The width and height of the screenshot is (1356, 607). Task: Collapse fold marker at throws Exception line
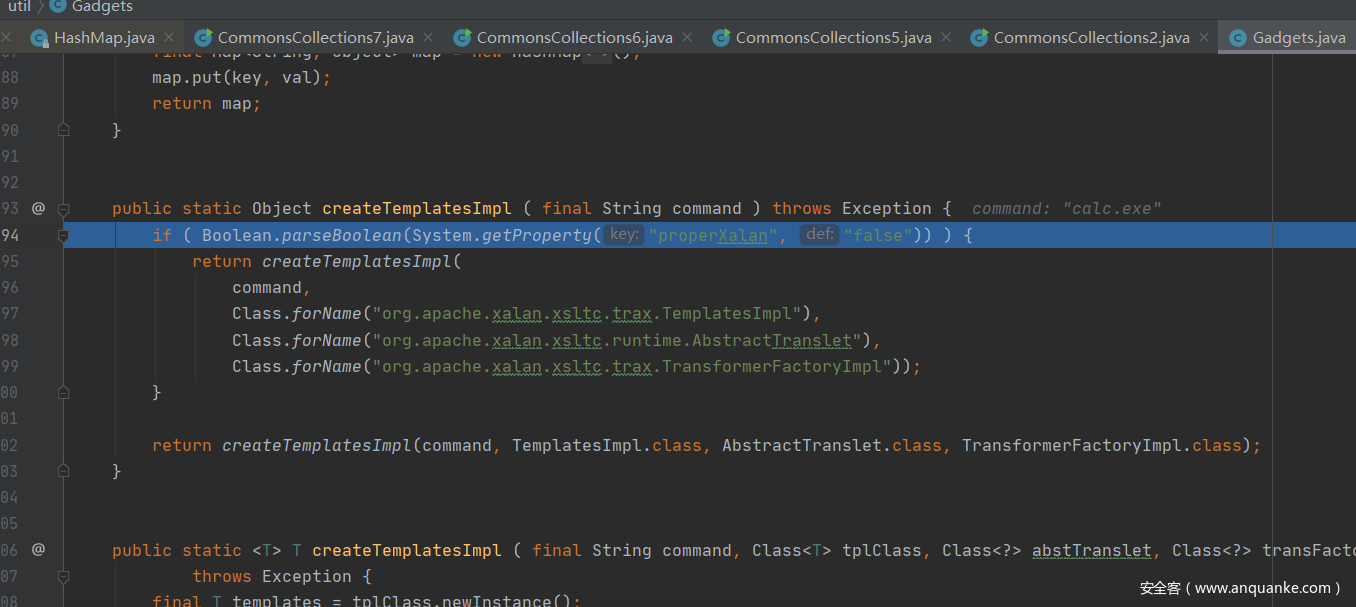click(64, 577)
